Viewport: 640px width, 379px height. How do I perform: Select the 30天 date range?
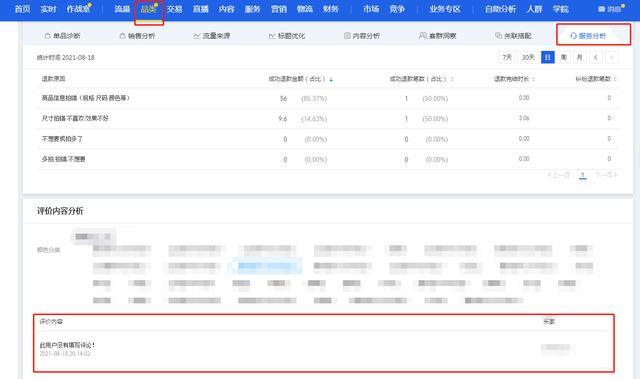[528, 58]
